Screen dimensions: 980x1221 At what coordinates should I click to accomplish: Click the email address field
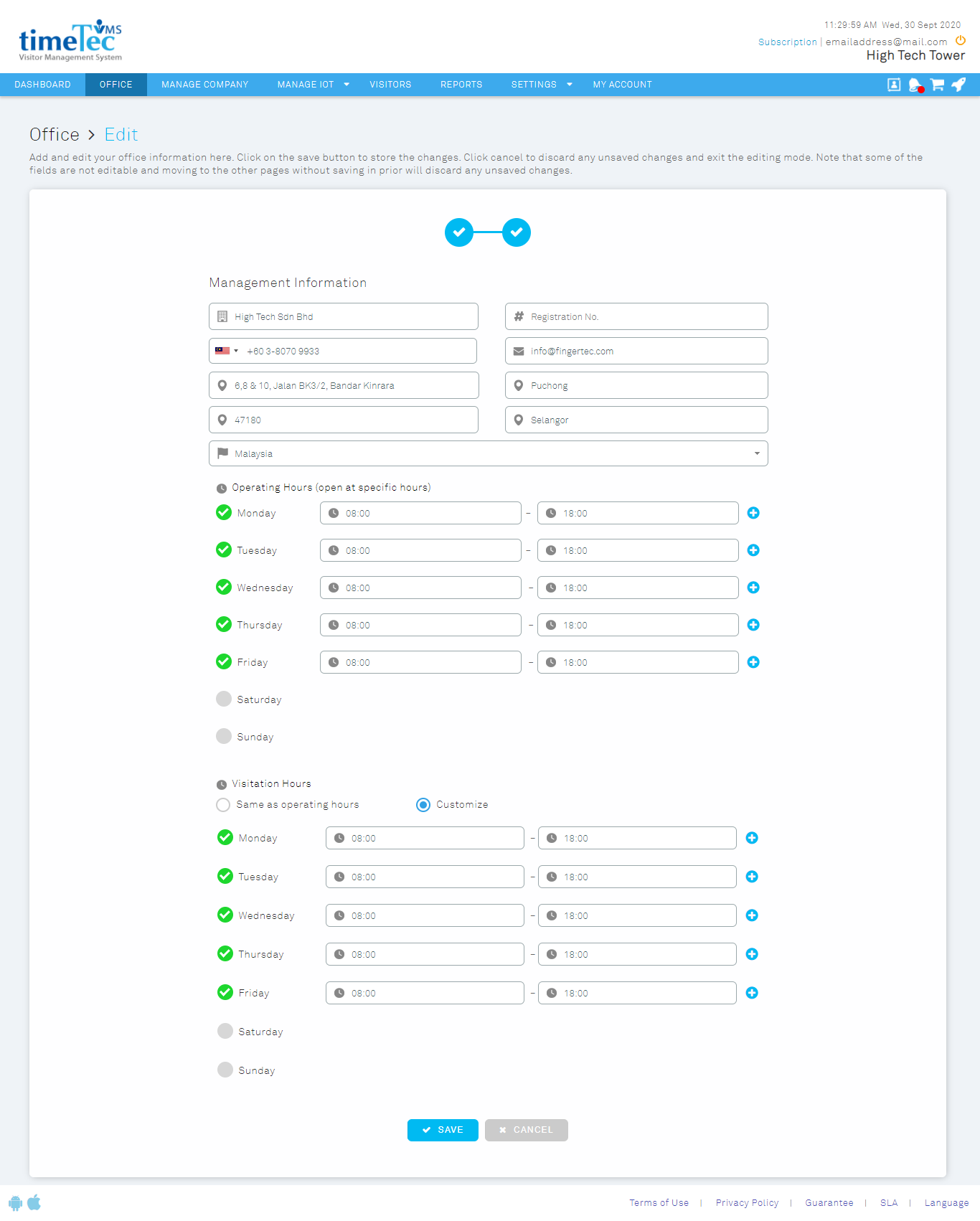pyautogui.click(x=636, y=351)
